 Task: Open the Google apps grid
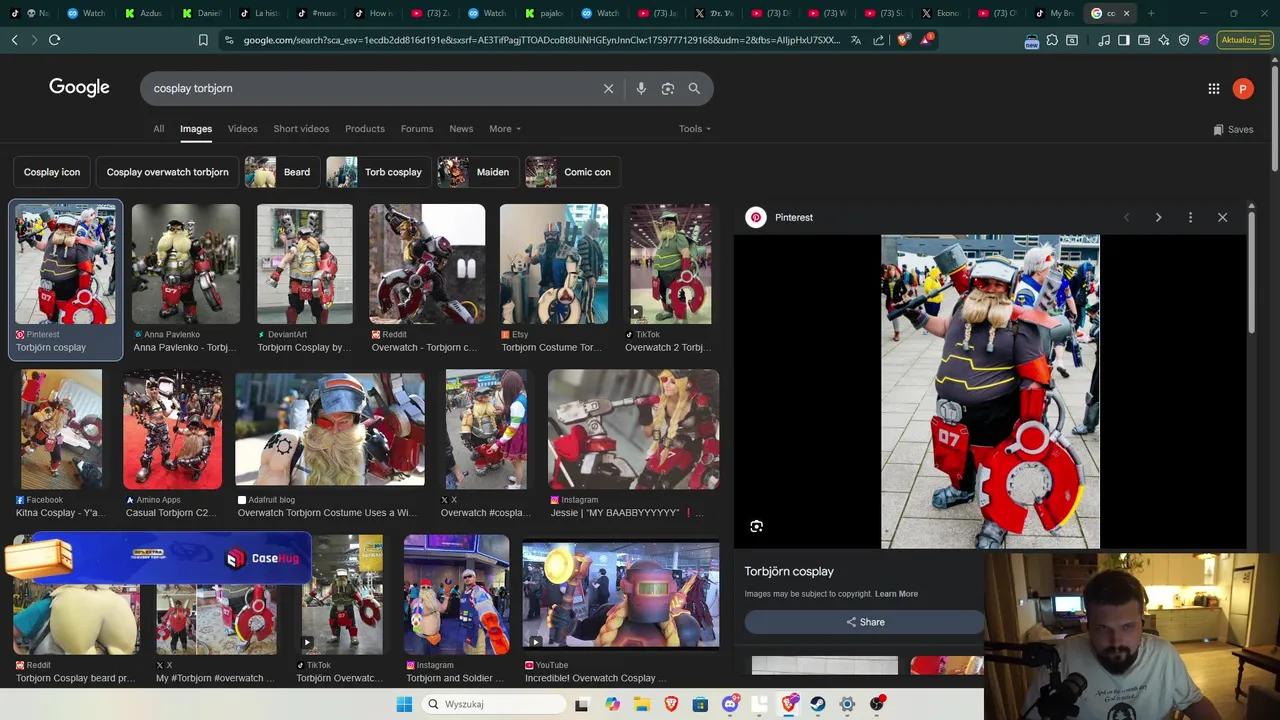pyautogui.click(x=1213, y=89)
